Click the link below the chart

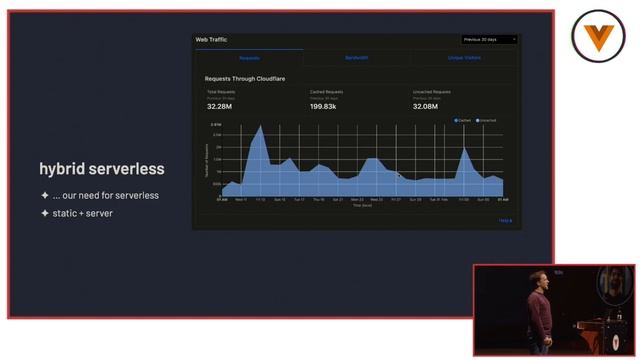click(505, 221)
